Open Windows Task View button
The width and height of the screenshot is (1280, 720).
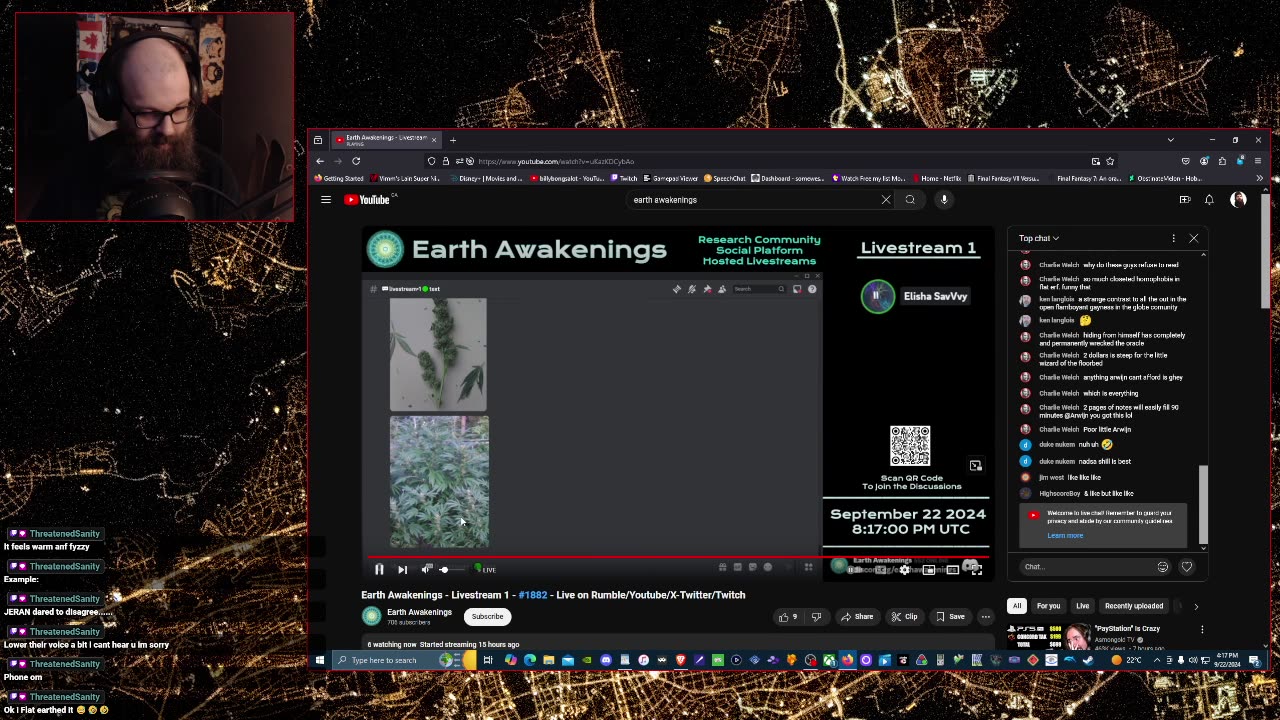coord(488,660)
